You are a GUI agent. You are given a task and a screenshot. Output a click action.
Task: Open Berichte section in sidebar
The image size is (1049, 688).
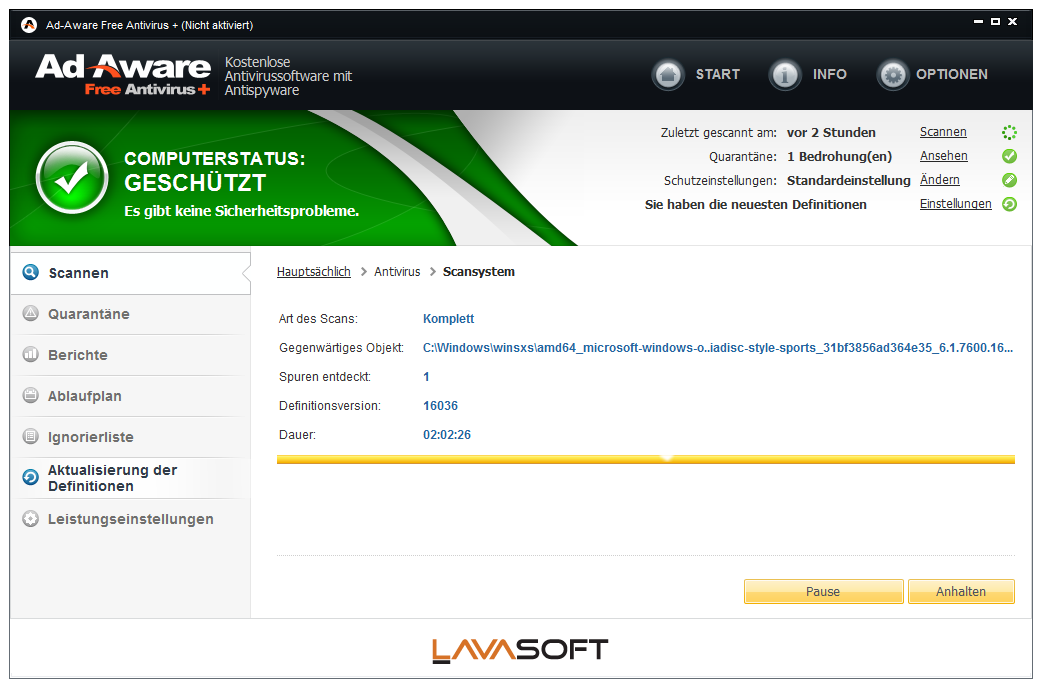coord(77,355)
